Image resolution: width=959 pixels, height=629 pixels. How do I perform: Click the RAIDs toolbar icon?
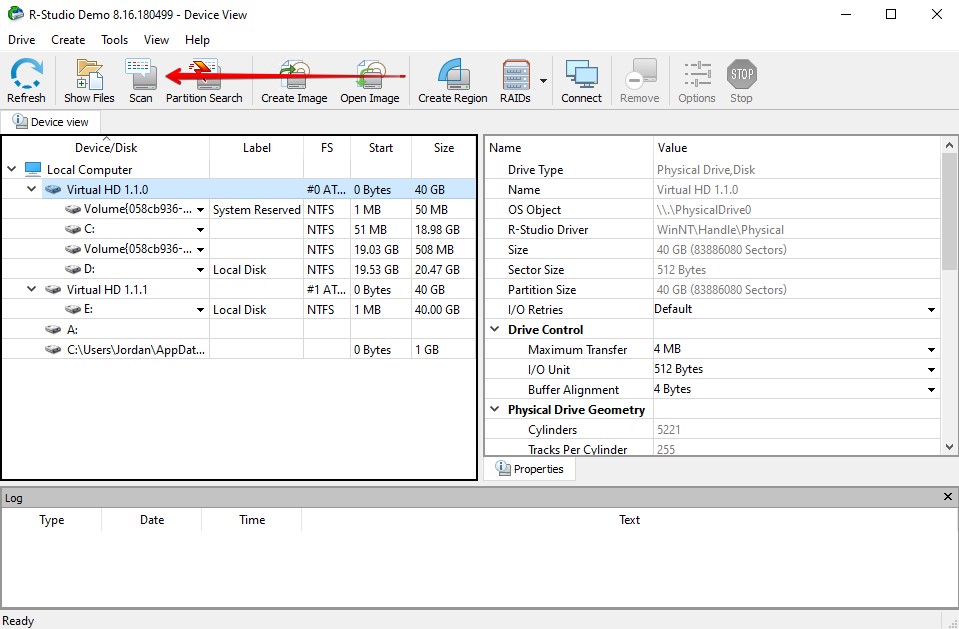pyautogui.click(x=516, y=80)
